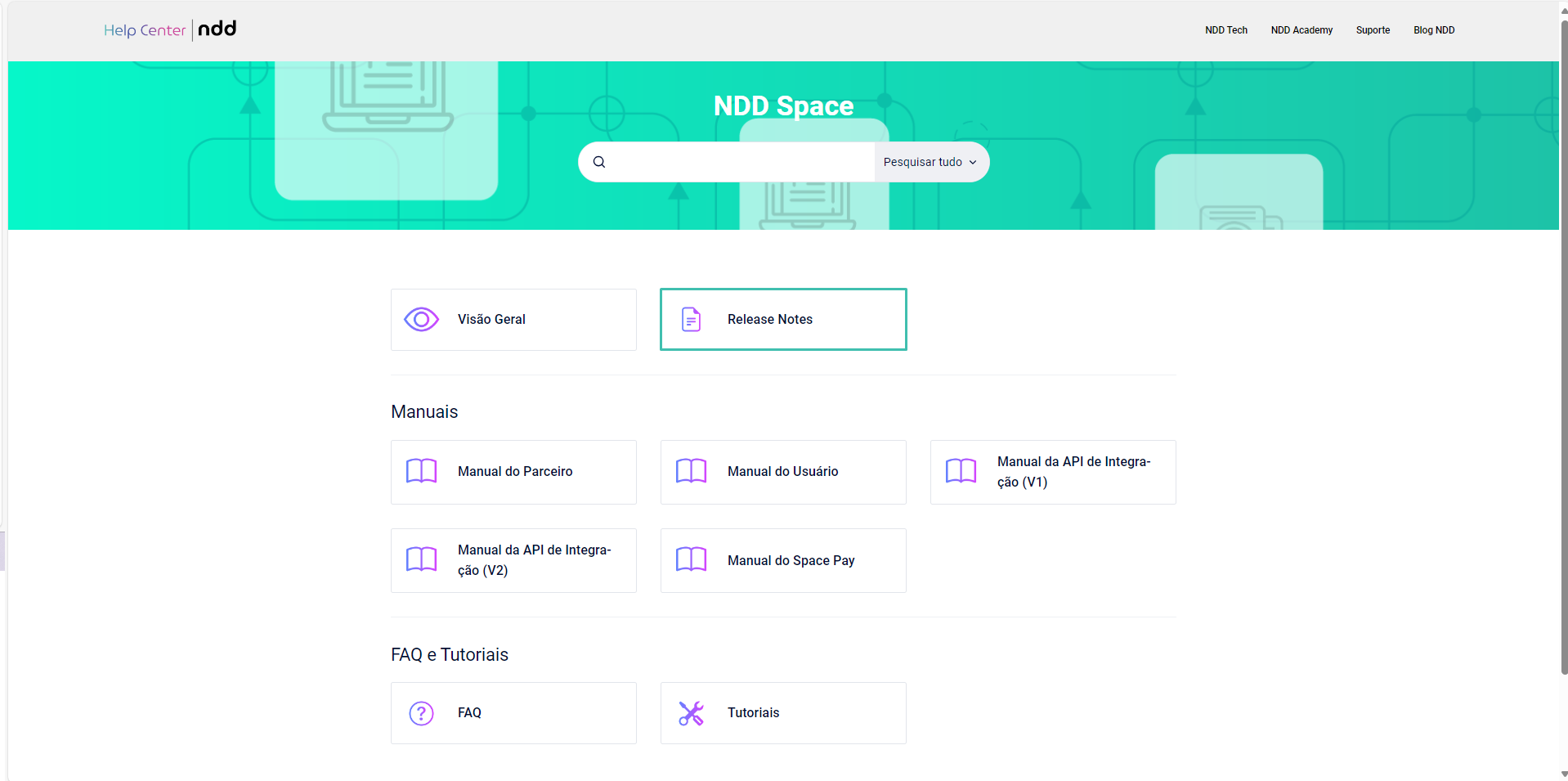
Task: Click the FAQ e Tutoriais section heading
Action: [450, 654]
